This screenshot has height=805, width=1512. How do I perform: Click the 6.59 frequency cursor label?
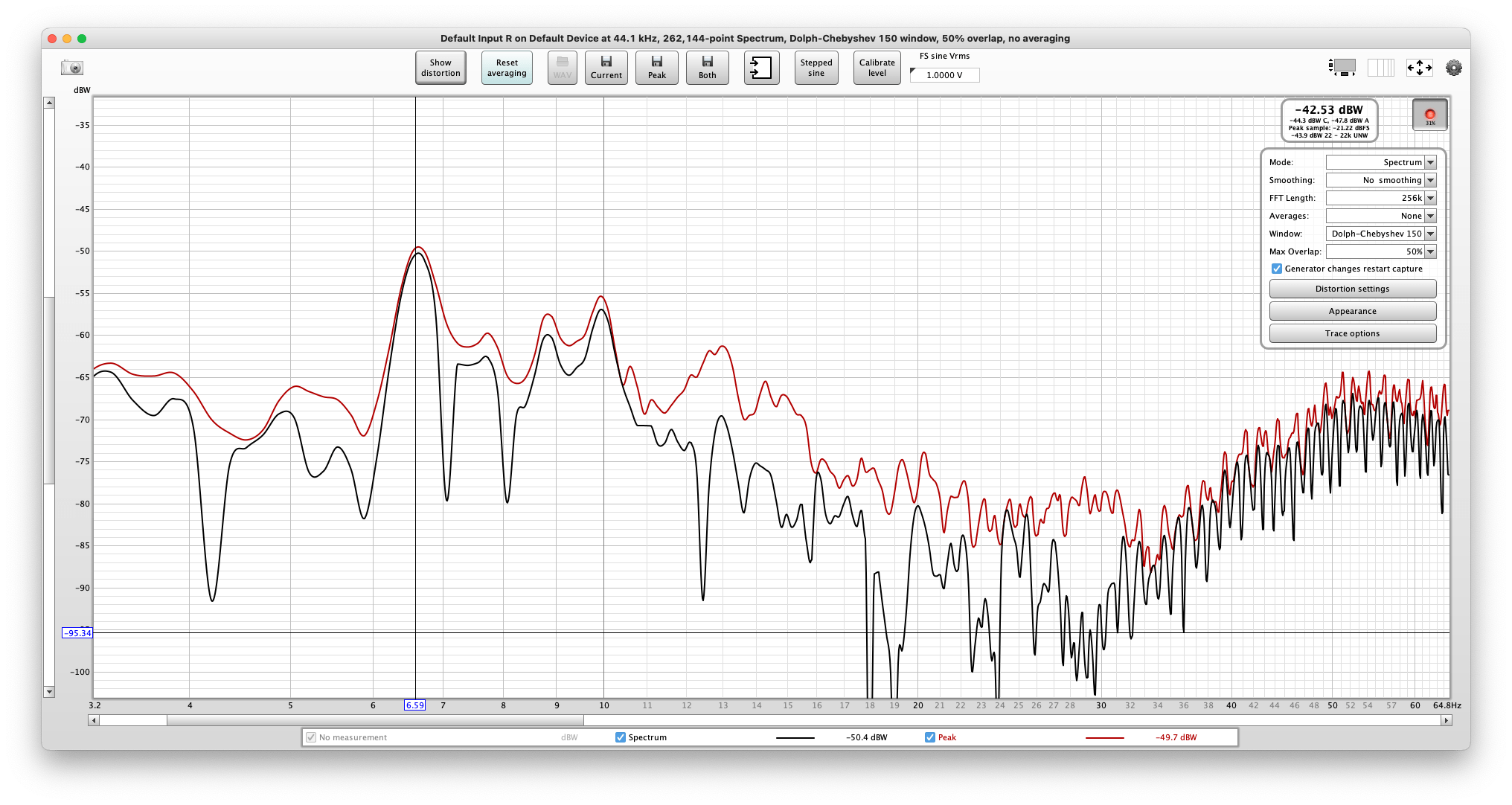click(415, 705)
